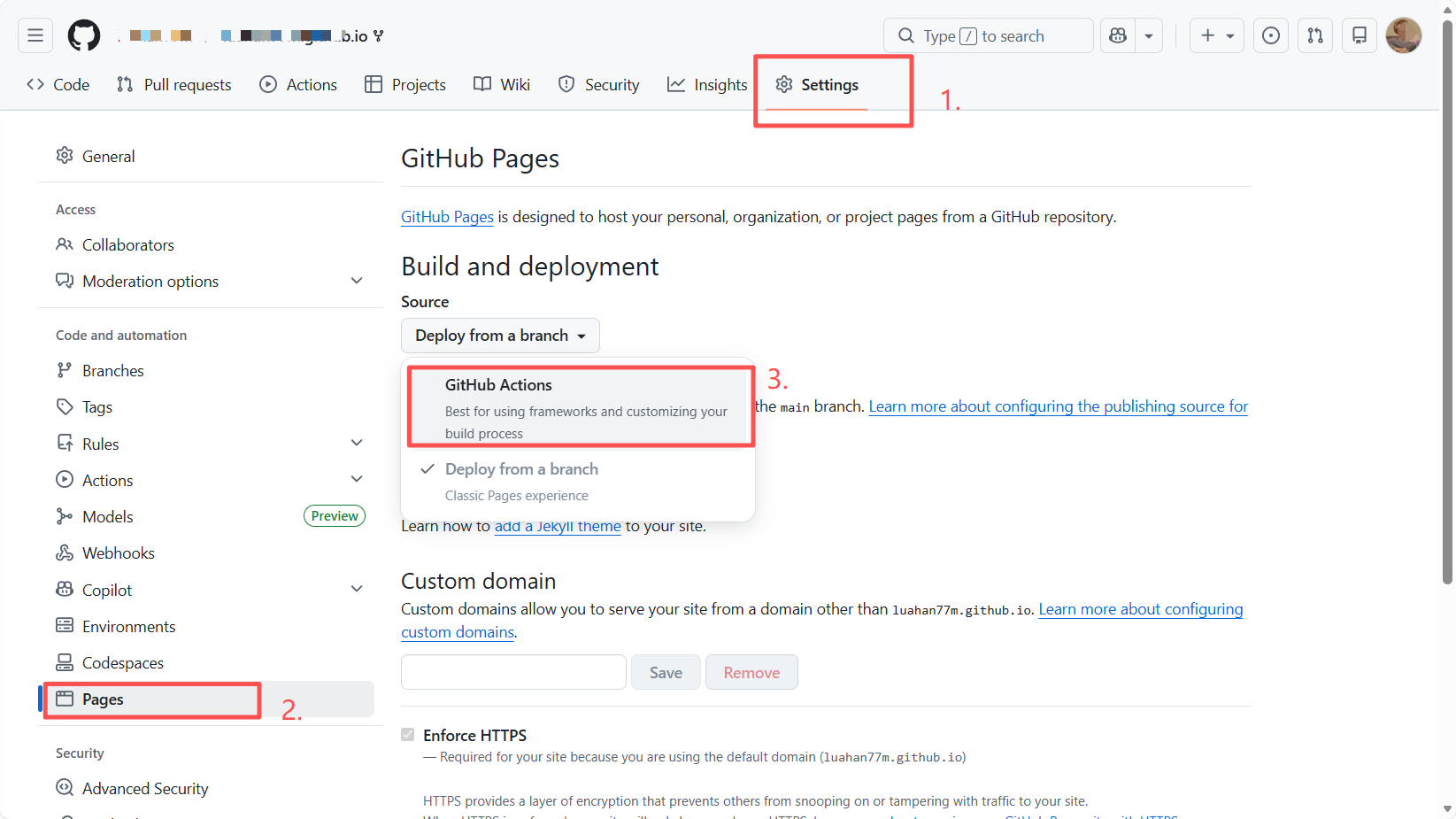The width and height of the screenshot is (1456, 819).
Task: Open the hamburger navigation menu
Action: (x=35, y=35)
